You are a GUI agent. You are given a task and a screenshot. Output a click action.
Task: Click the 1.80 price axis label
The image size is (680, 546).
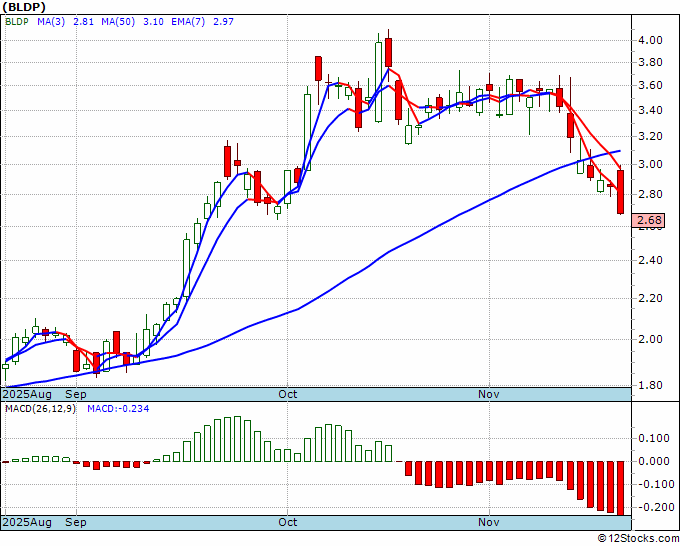point(650,385)
